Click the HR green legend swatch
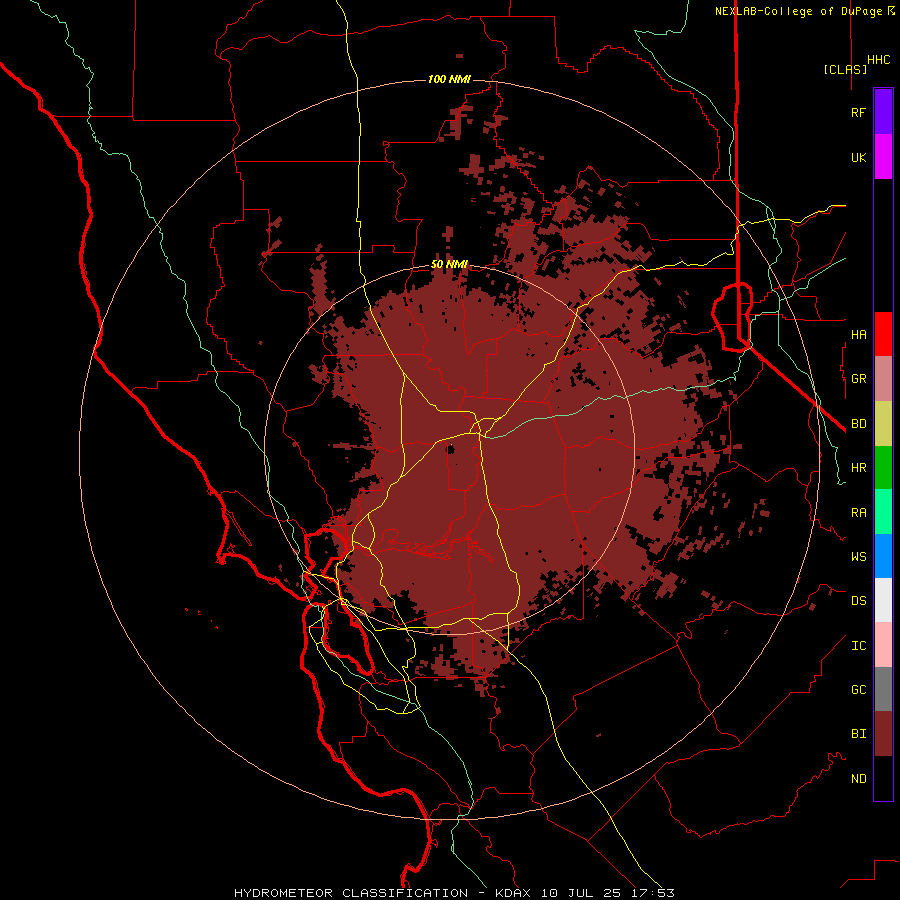 (x=883, y=468)
